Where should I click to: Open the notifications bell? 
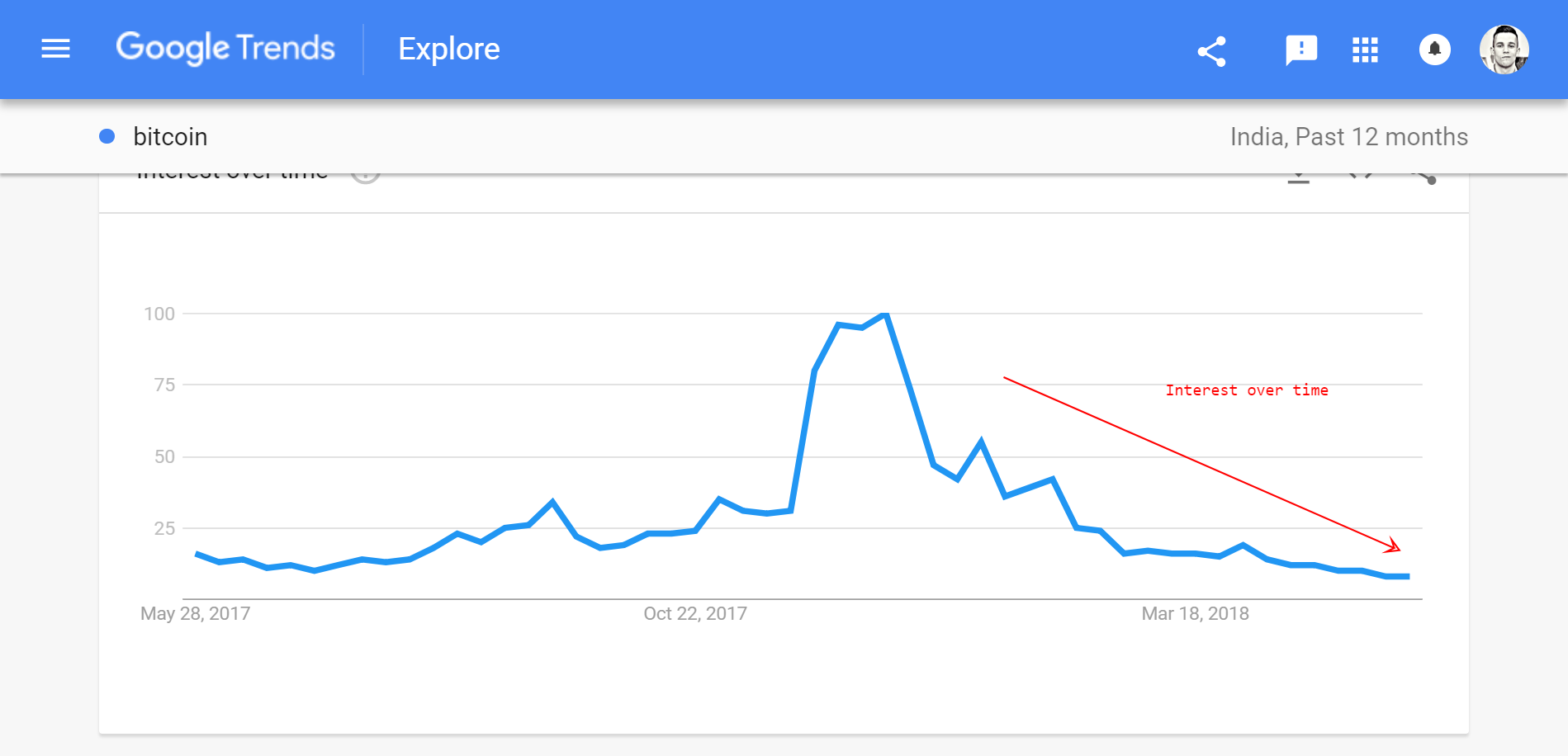[x=1435, y=50]
